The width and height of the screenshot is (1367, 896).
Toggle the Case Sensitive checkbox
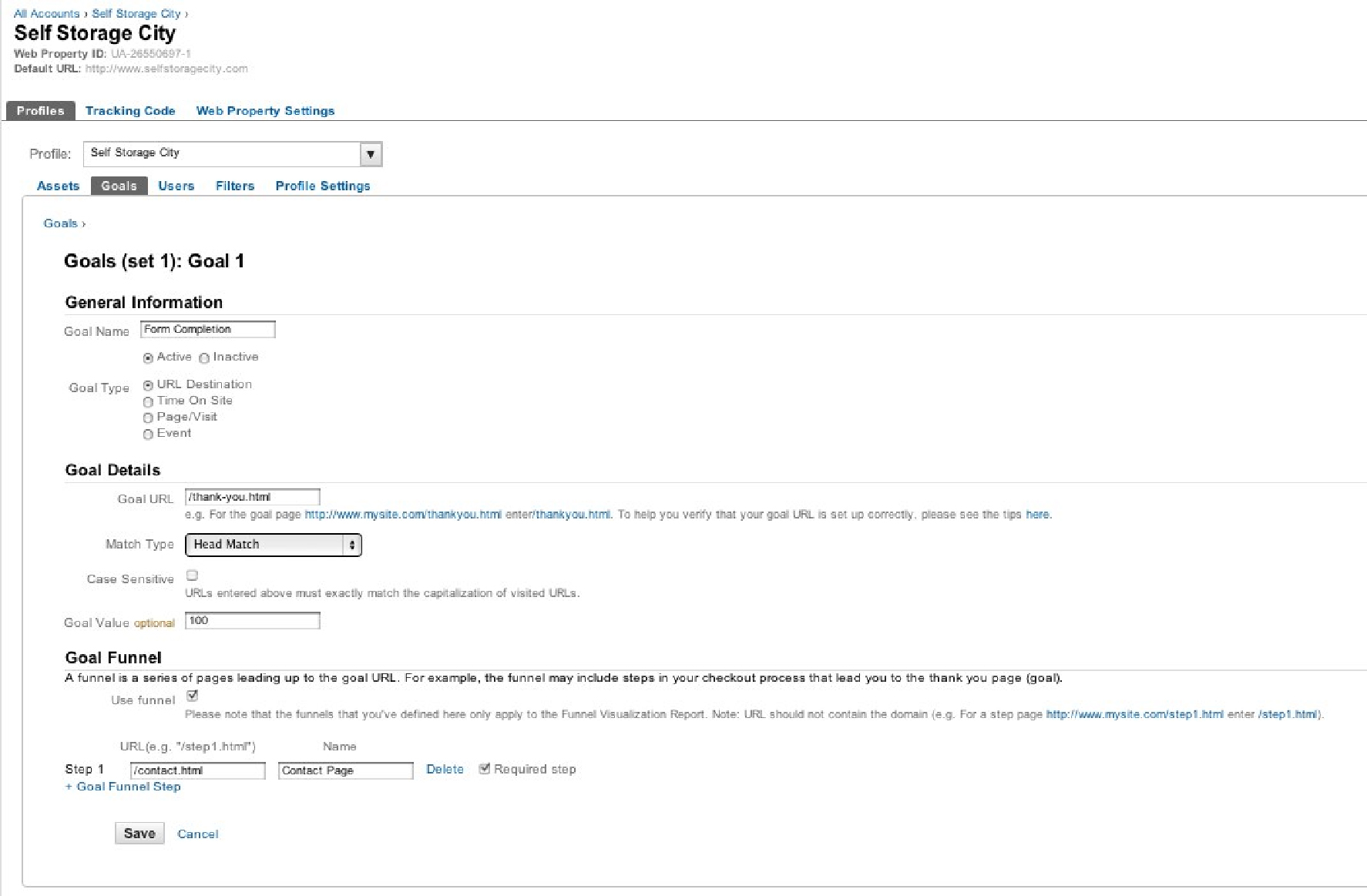pyautogui.click(x=193, y=576)
